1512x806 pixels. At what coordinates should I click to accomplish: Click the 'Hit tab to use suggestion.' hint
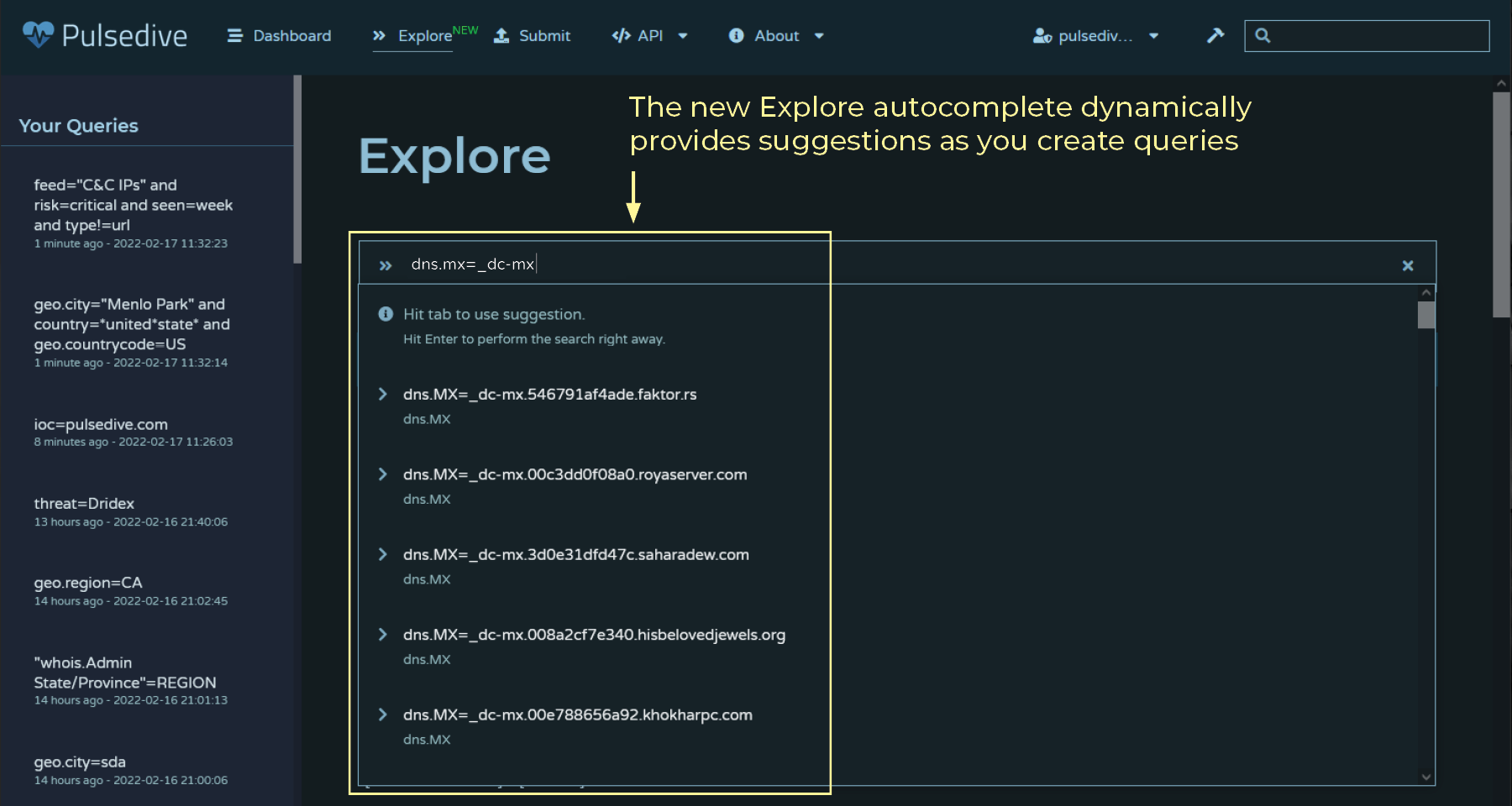[494, 314]
